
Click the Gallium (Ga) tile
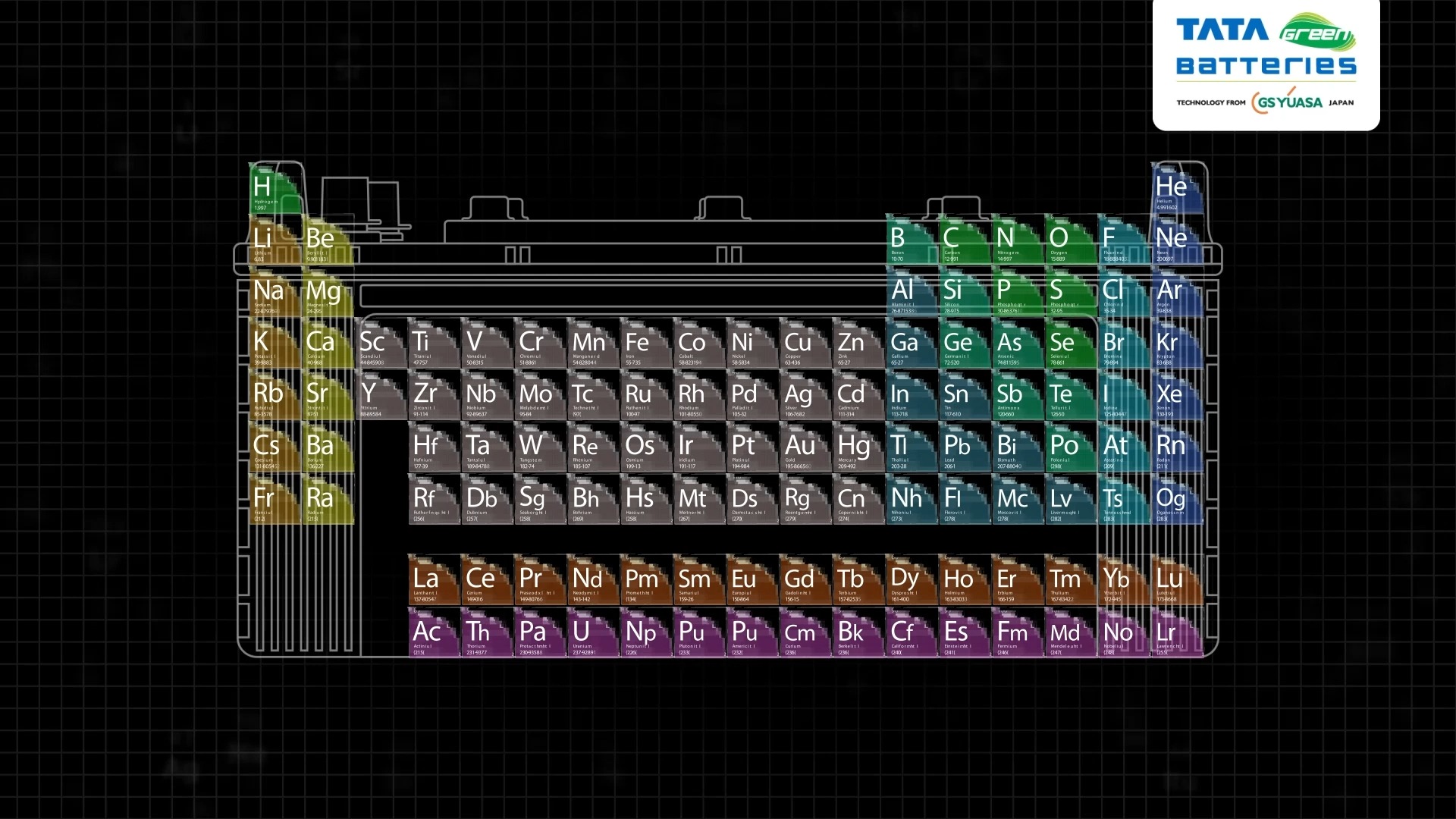[912, 343]
